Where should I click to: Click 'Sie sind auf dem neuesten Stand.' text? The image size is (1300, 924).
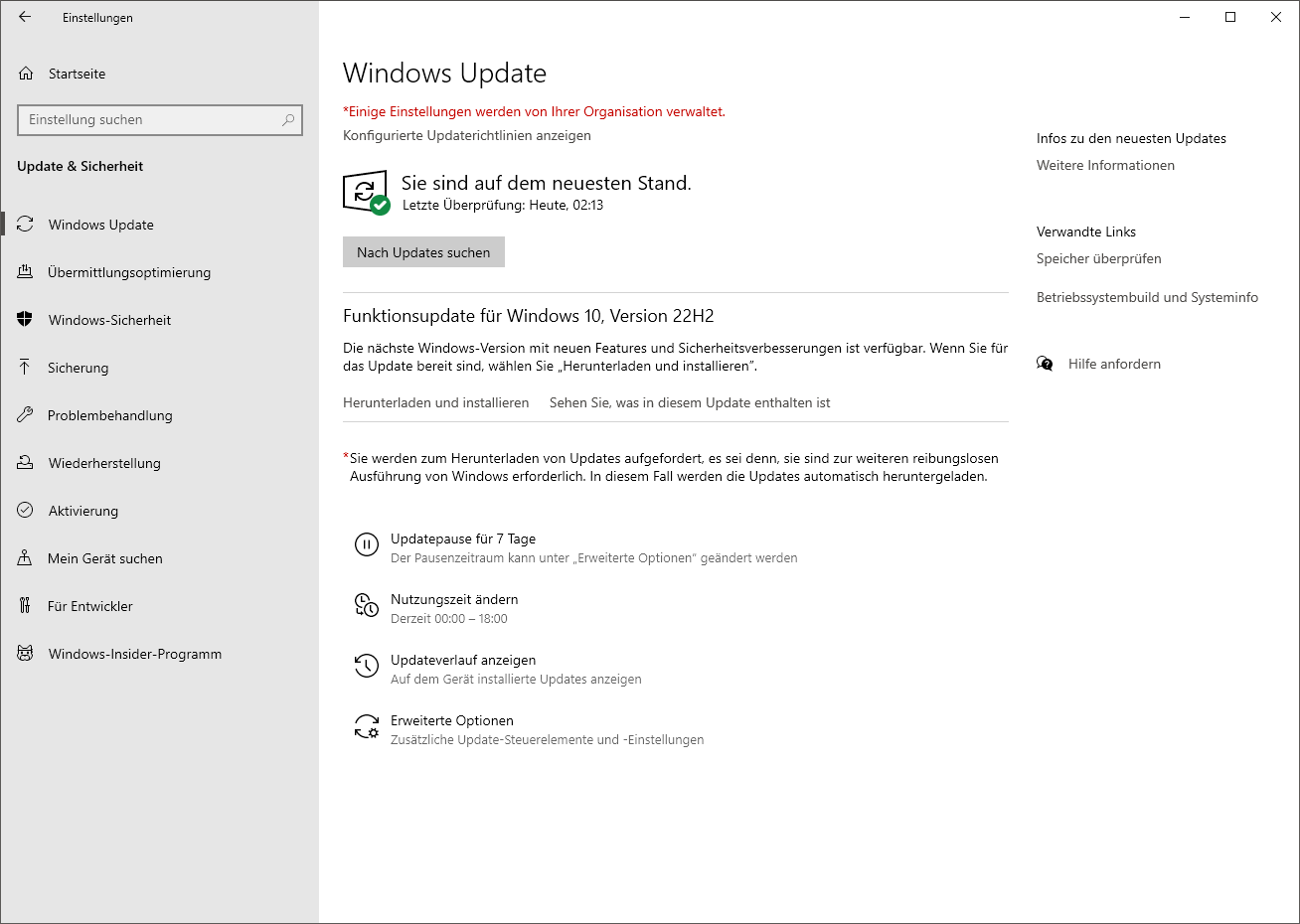[547, 183]
